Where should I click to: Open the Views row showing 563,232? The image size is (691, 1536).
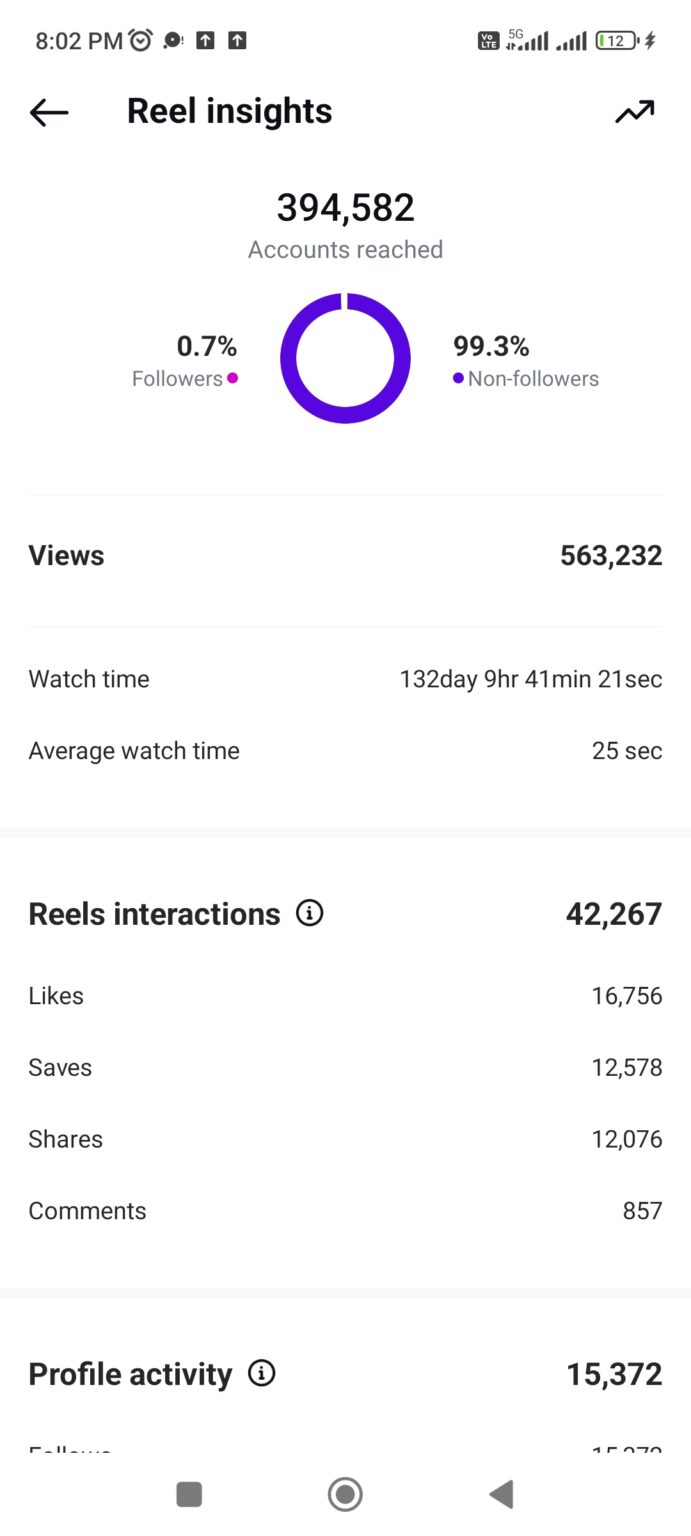tap(345, 555)
